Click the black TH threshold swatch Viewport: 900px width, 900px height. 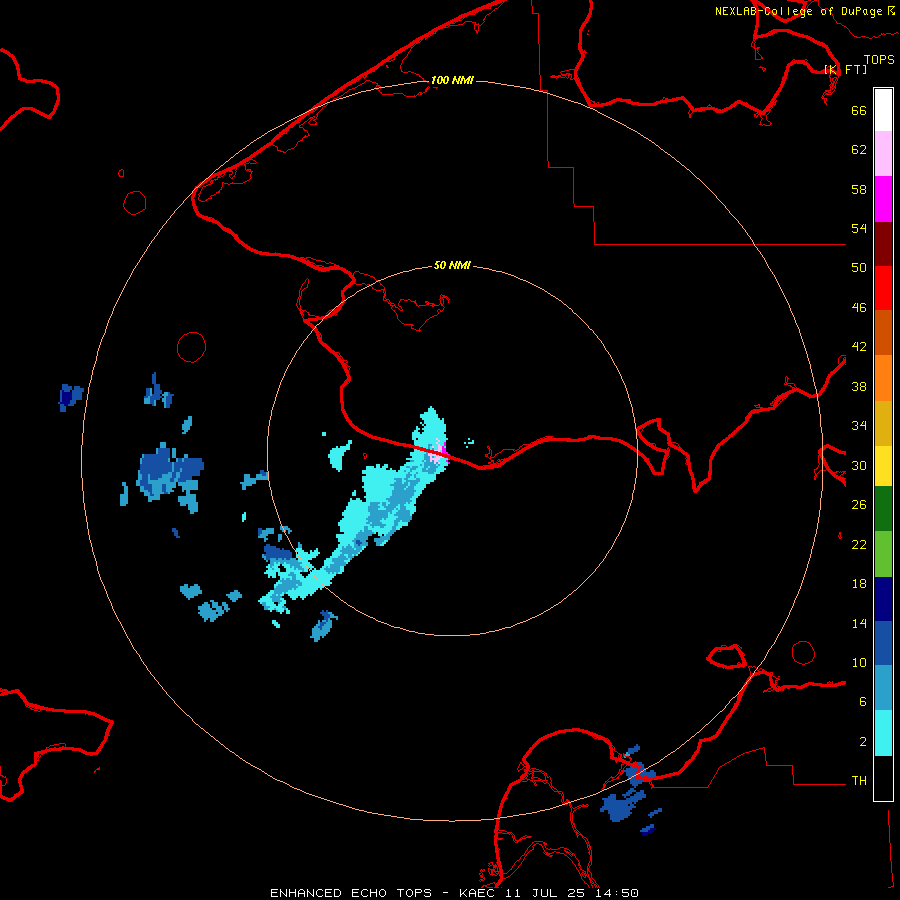pos(883,778)
